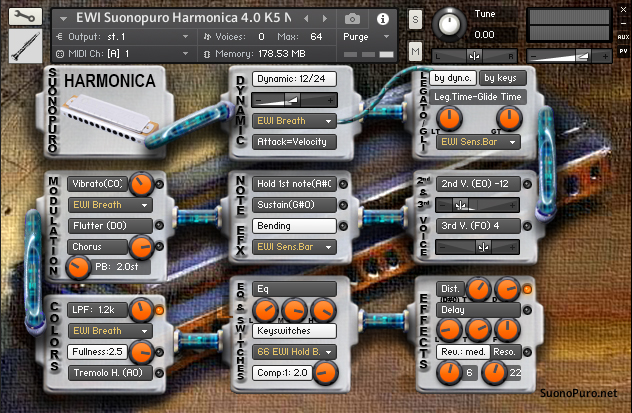This screenshot has width=632, height=413.
Task: Toggle the 2nd V. (E0) LED
Action: 527,184
